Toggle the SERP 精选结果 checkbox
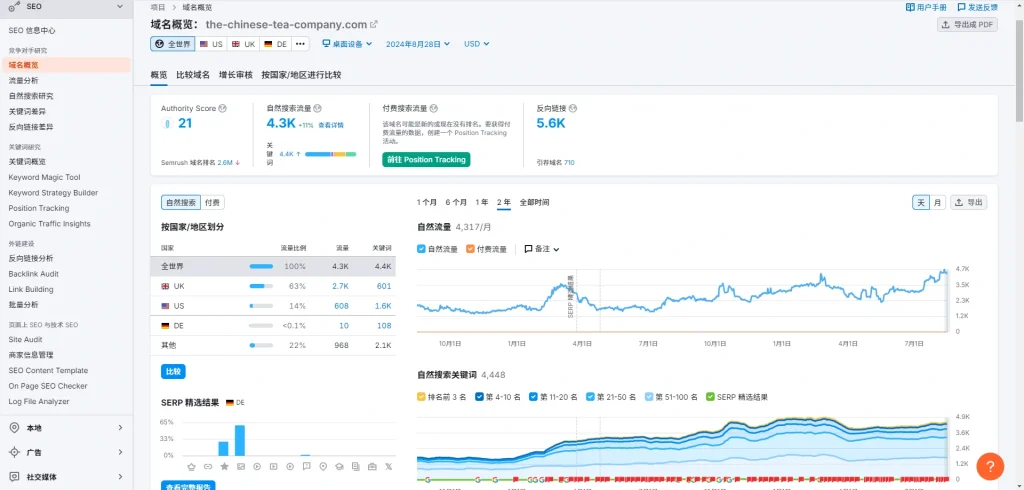The image size is (1024, 490). [711, 397]
